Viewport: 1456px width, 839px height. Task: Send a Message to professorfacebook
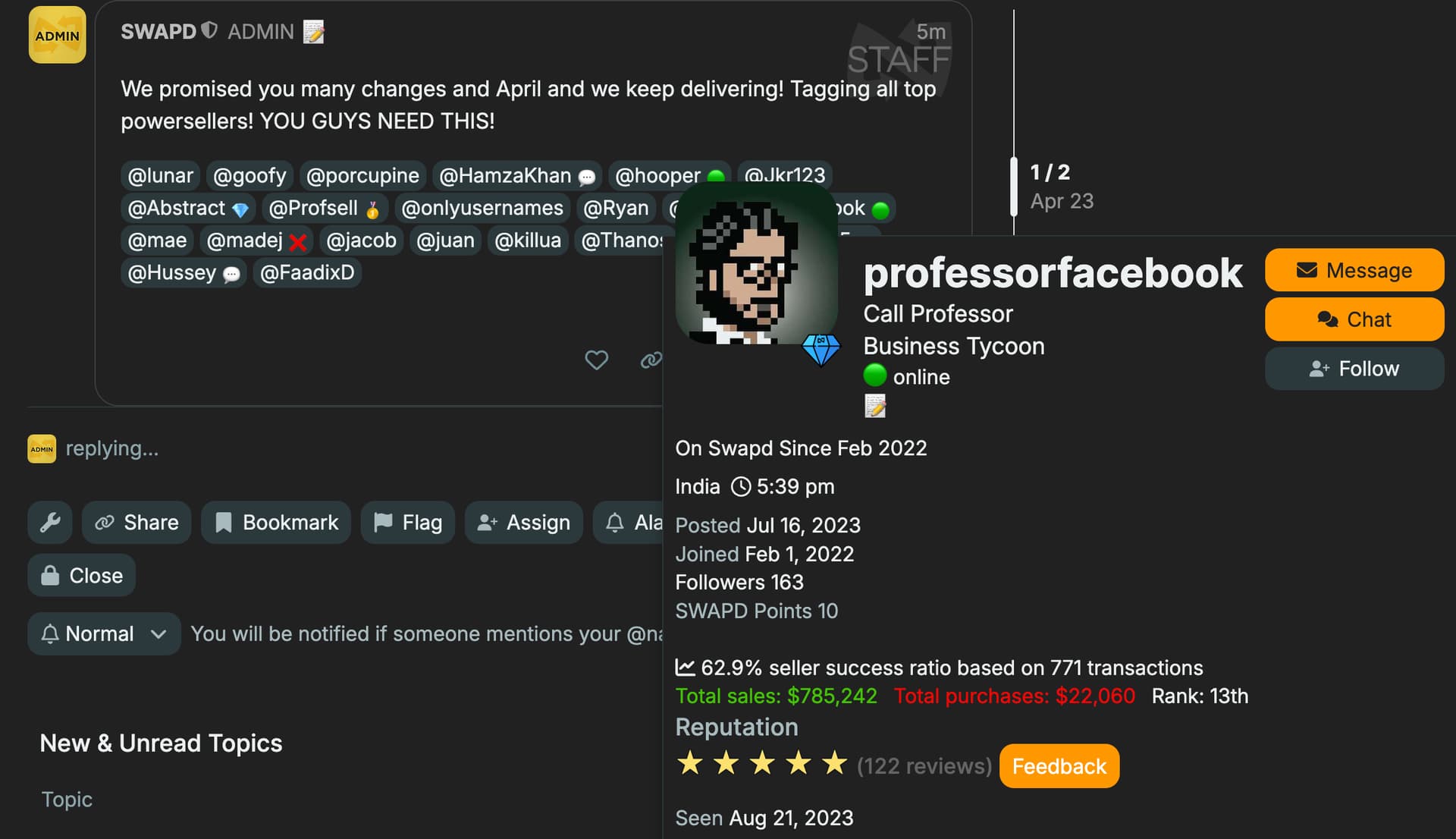click(1354, 270)
